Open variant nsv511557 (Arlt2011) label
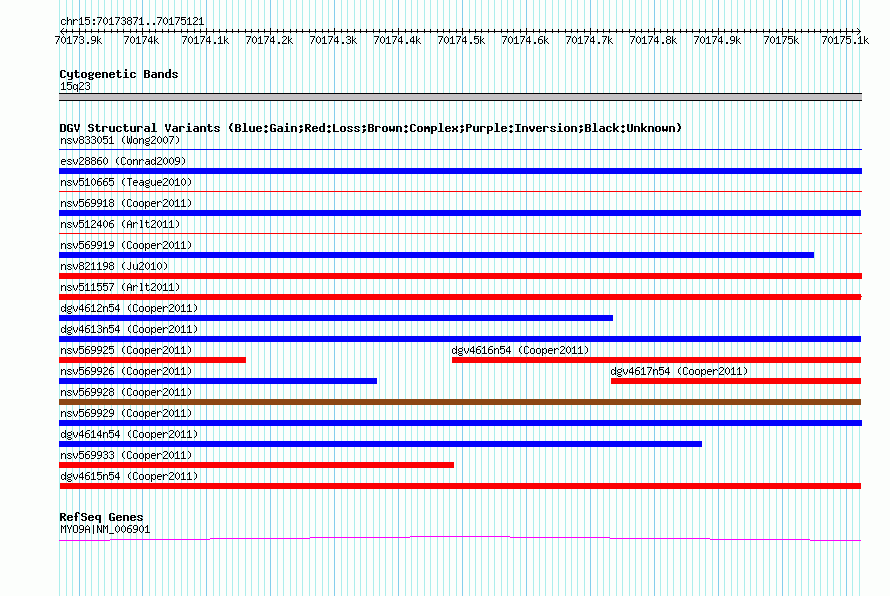 click(x=120, y=287)
